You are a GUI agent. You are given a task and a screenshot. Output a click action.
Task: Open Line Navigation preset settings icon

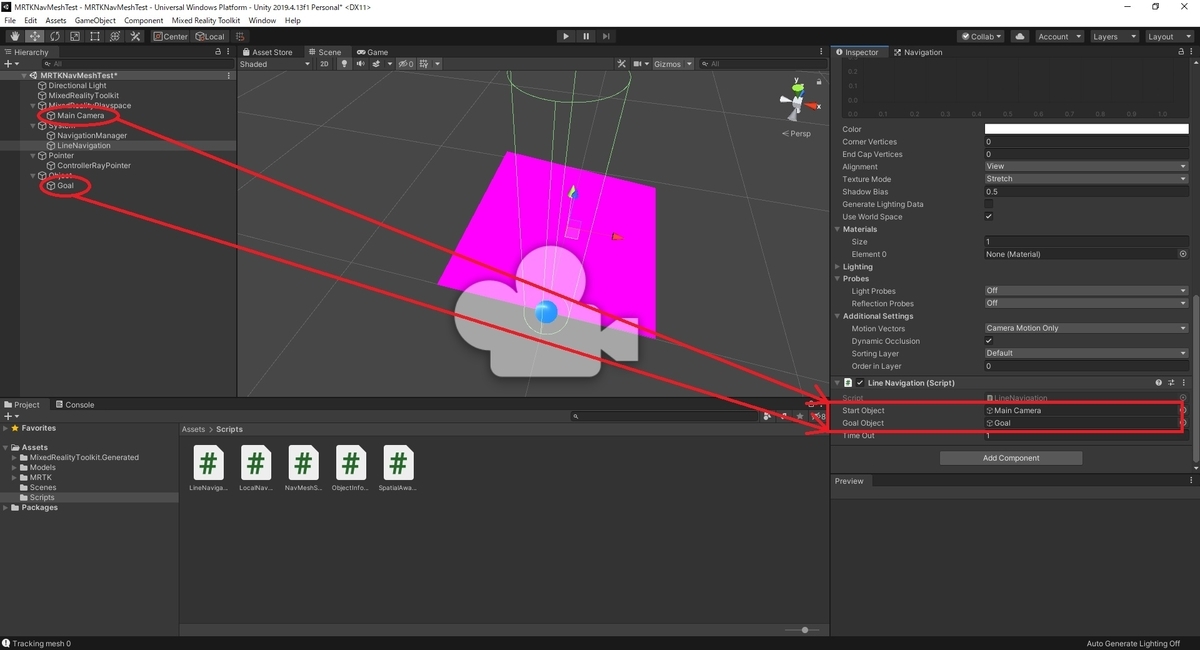[x=1171, y=383]
